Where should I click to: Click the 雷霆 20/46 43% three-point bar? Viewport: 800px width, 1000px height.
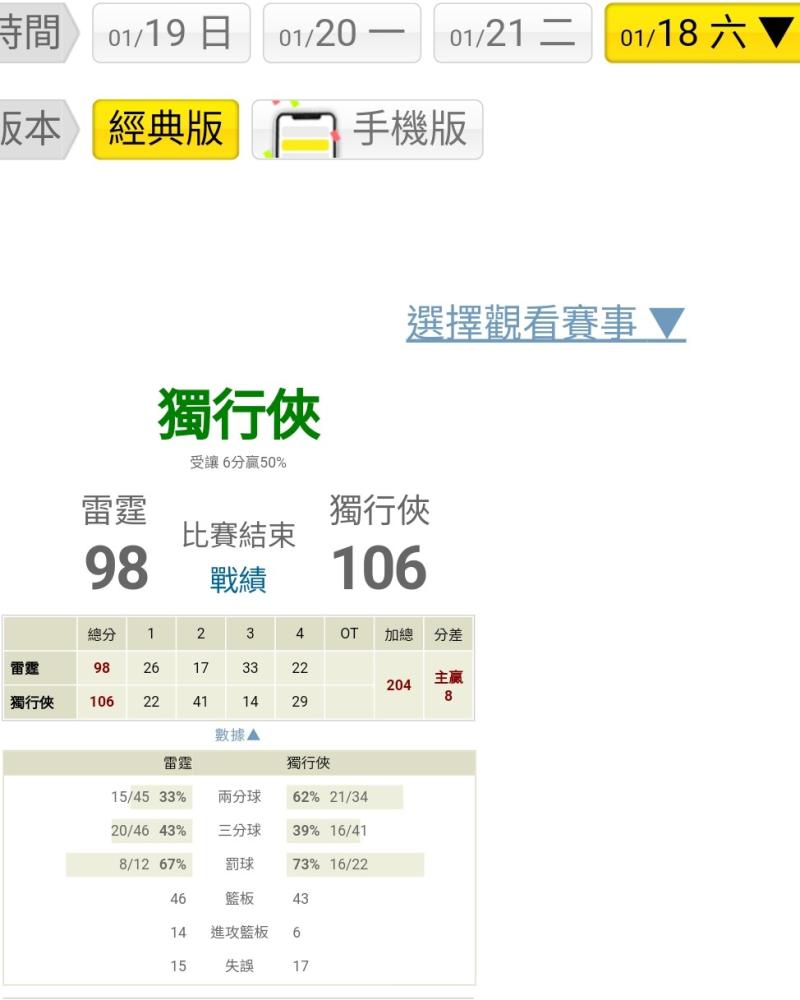tap(152, 830)
